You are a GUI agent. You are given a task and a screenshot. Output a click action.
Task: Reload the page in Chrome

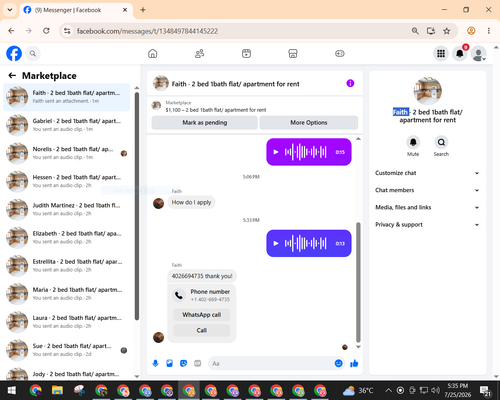[46, 31]
